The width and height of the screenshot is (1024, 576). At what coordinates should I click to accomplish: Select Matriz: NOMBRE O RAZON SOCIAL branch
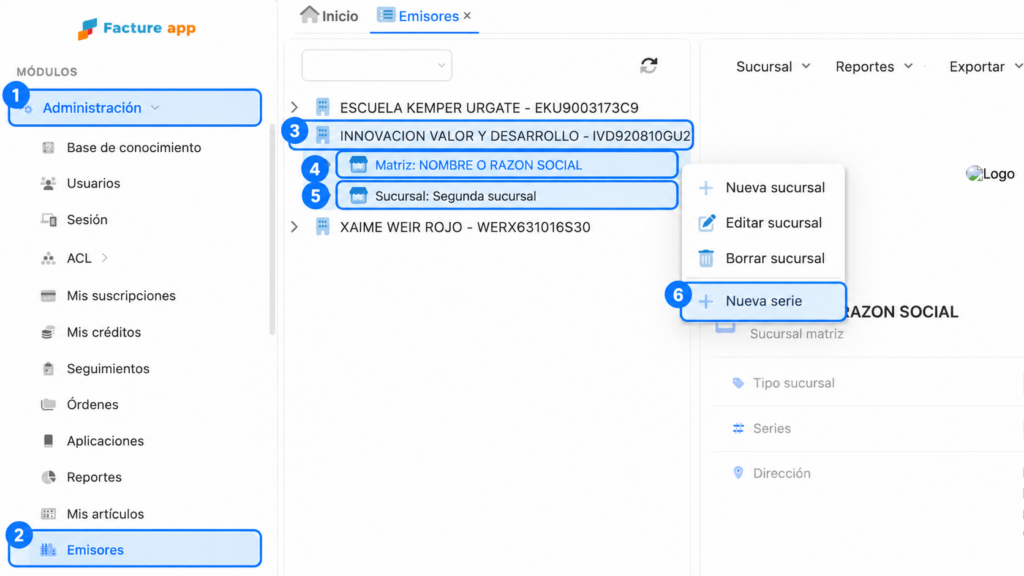507,165
